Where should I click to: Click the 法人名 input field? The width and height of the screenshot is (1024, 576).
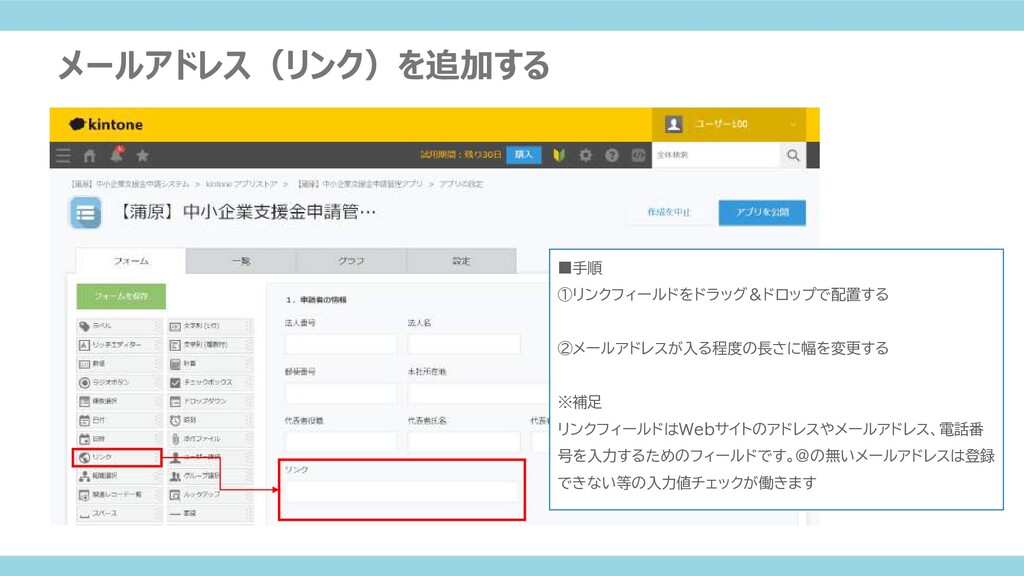(464, 344)
